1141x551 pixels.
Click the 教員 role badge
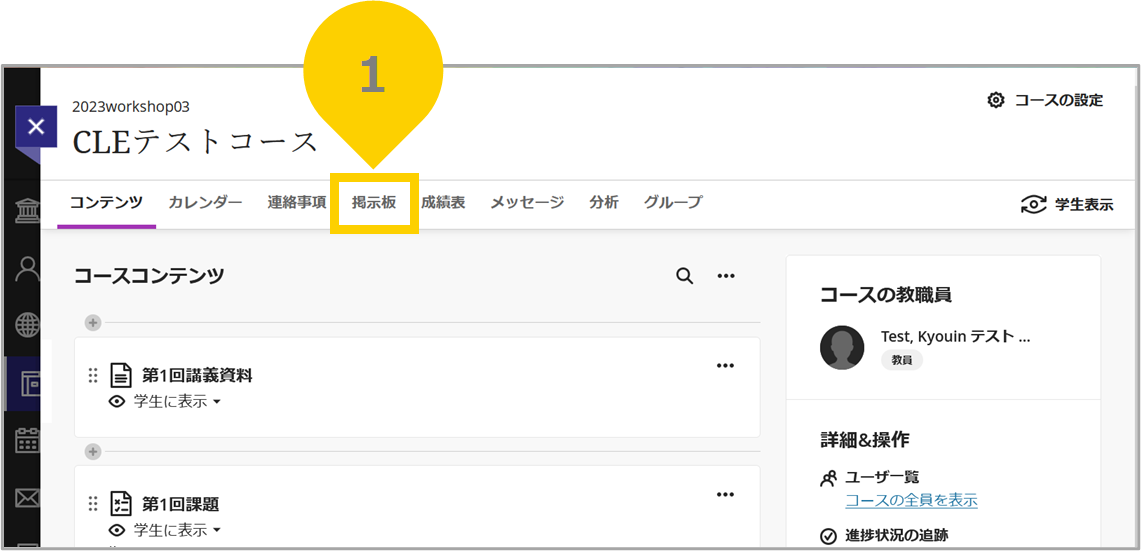(902, 360)
